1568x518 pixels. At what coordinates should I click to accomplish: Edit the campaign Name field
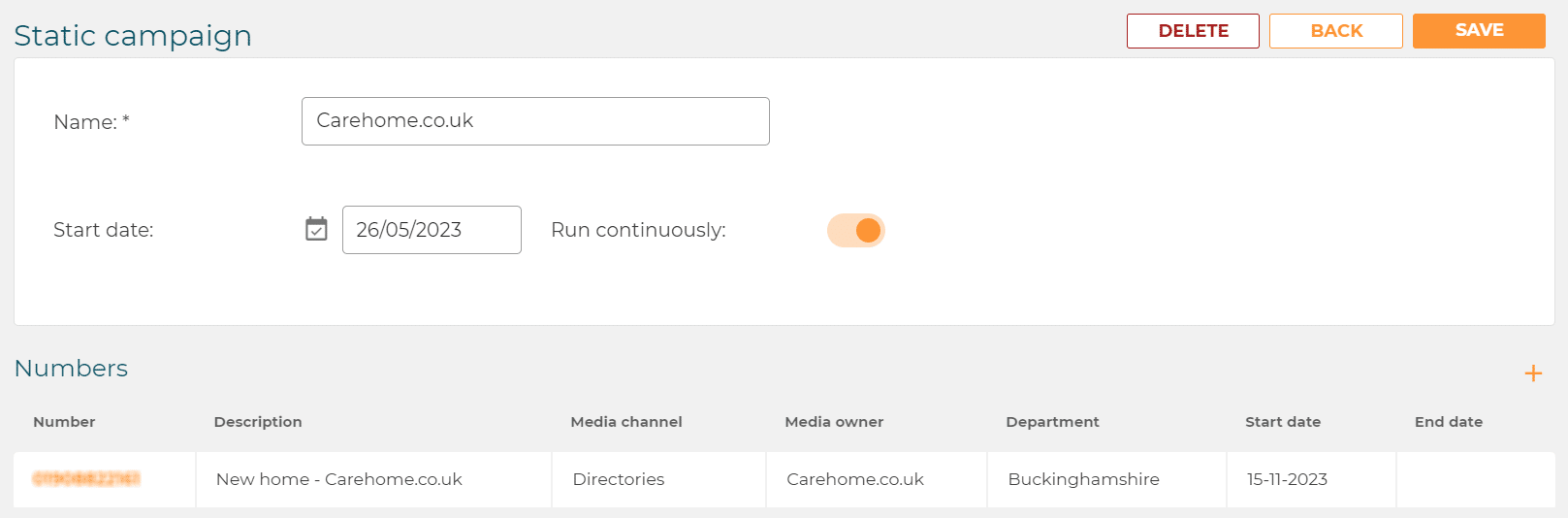tap(535, 121)
